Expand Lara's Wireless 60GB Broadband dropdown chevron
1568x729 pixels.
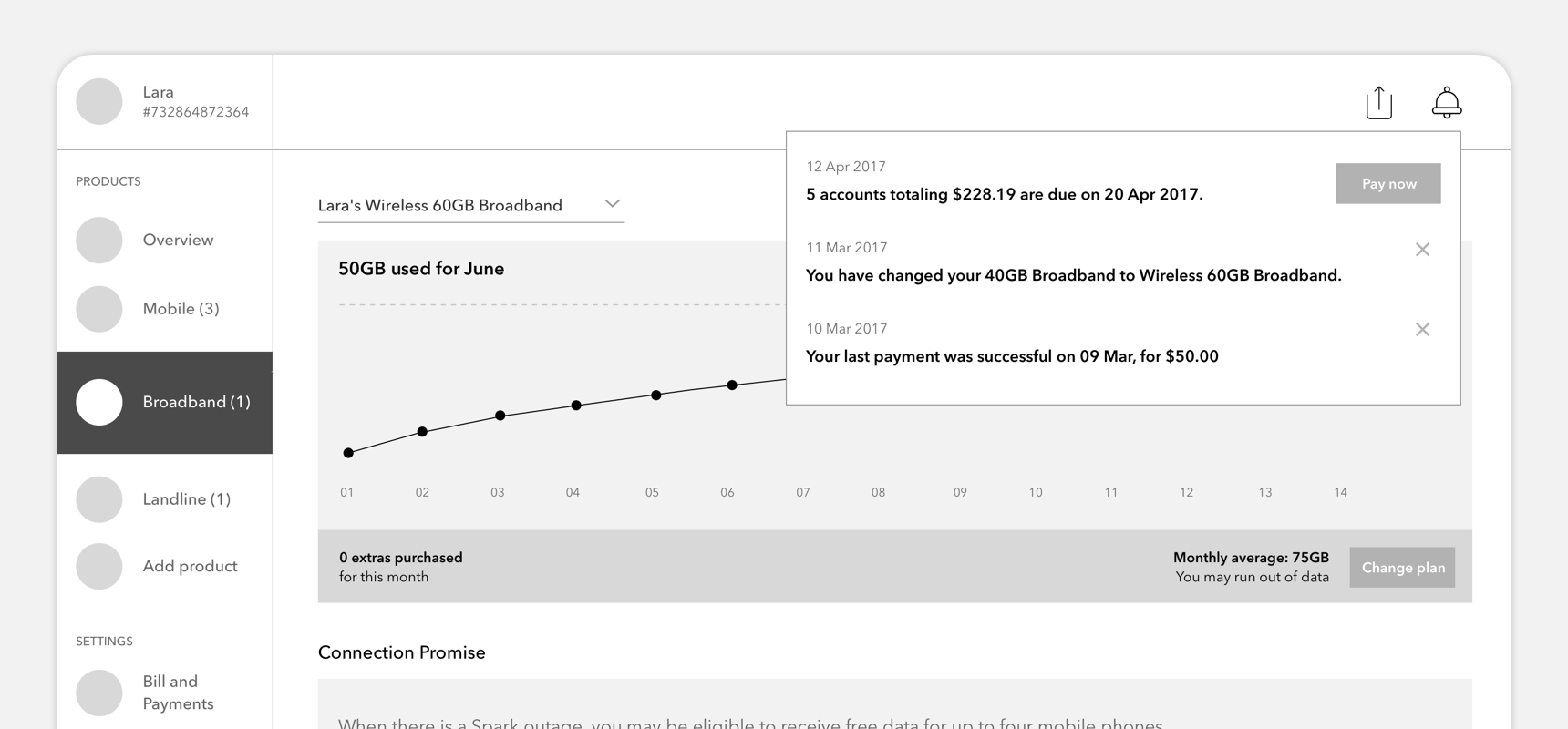pyautogui.click(x=613, y=204)
